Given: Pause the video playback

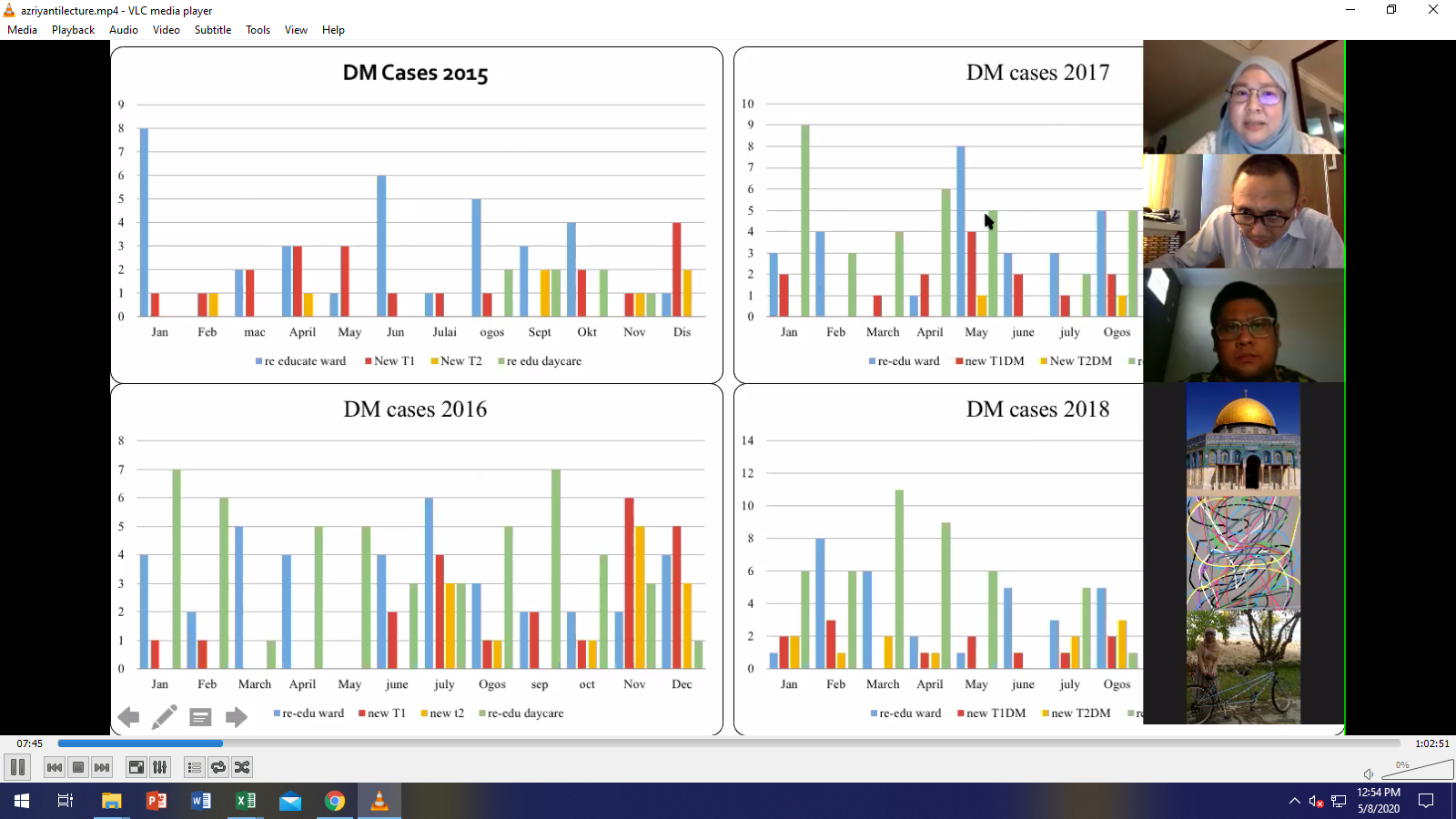Looking at the screenshot, I should [17, 767].
